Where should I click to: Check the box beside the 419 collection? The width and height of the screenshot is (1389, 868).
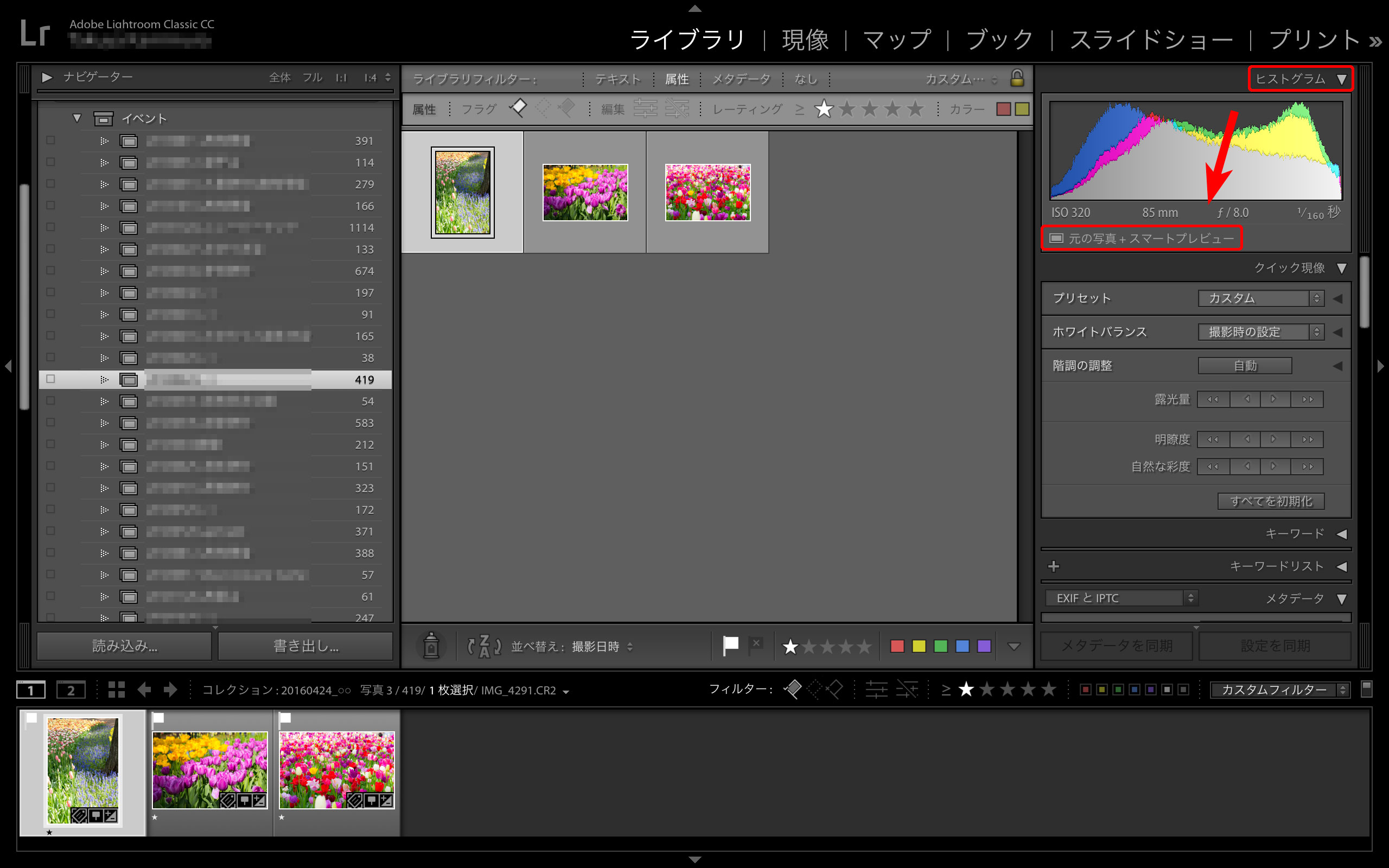coord(50,379)
